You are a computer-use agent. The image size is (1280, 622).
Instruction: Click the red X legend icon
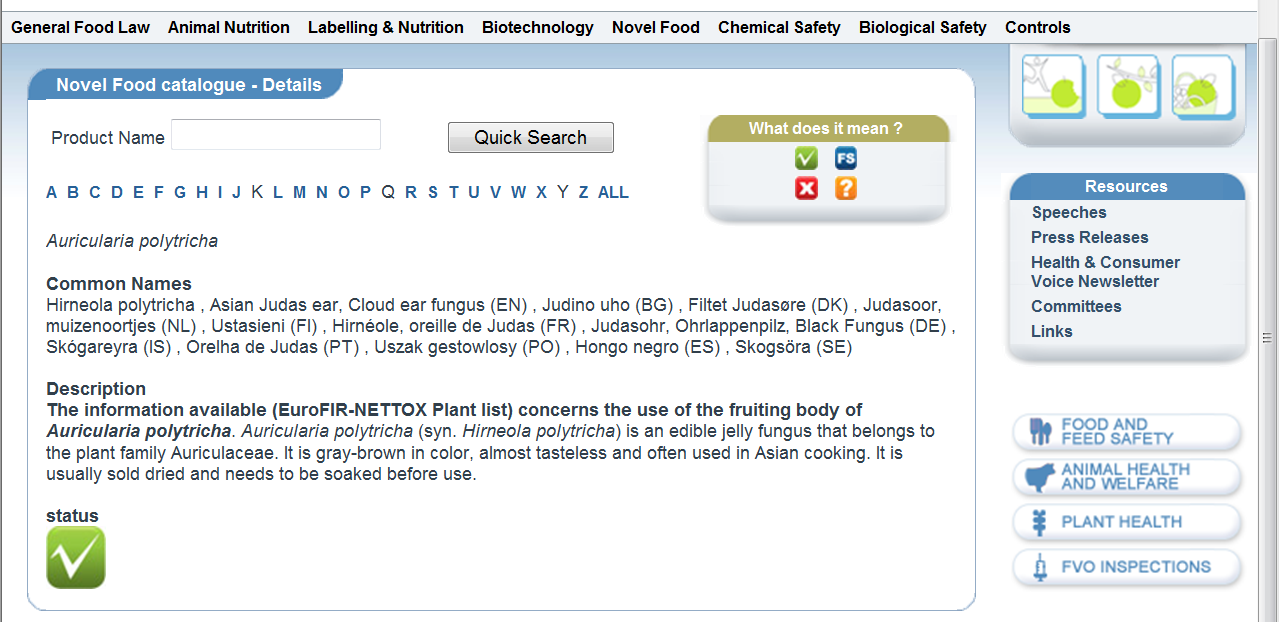tap(806, 188)
